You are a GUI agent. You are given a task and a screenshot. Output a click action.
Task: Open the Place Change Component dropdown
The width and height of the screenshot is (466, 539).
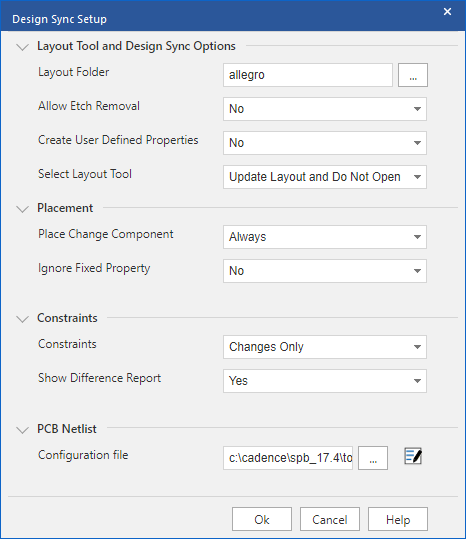click(x=325, y=237)
